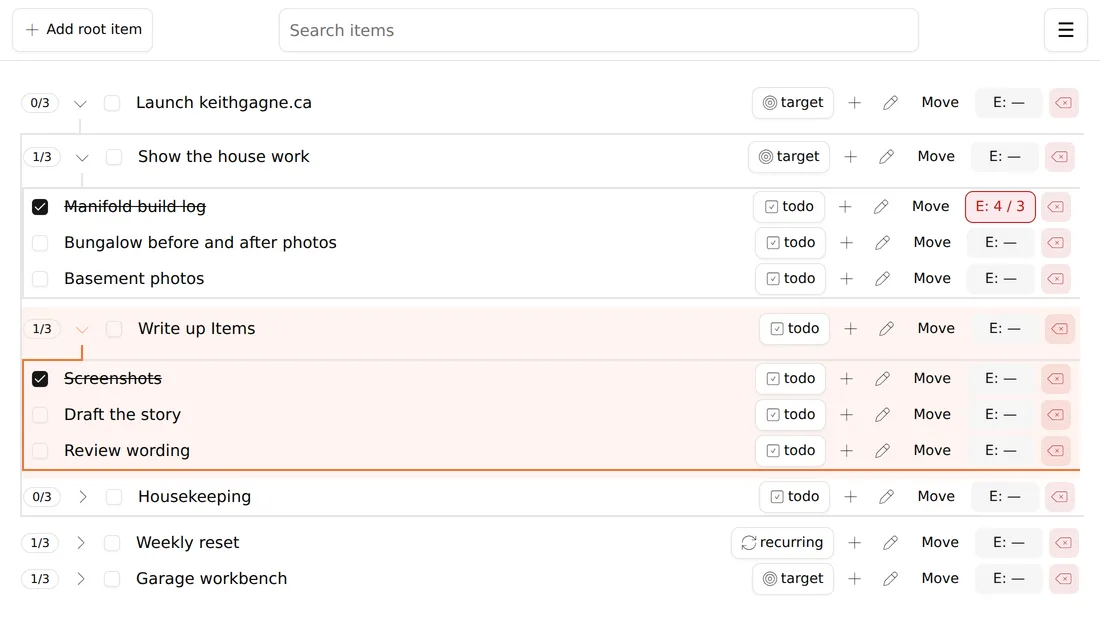Add a child to Launch keithgagne.ca
The image size is (1100, 640).
854,103
